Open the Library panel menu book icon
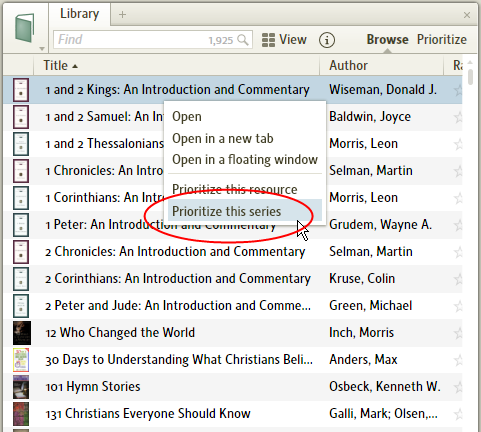Screen dimensions: 481x432 [x=25, y=27]
